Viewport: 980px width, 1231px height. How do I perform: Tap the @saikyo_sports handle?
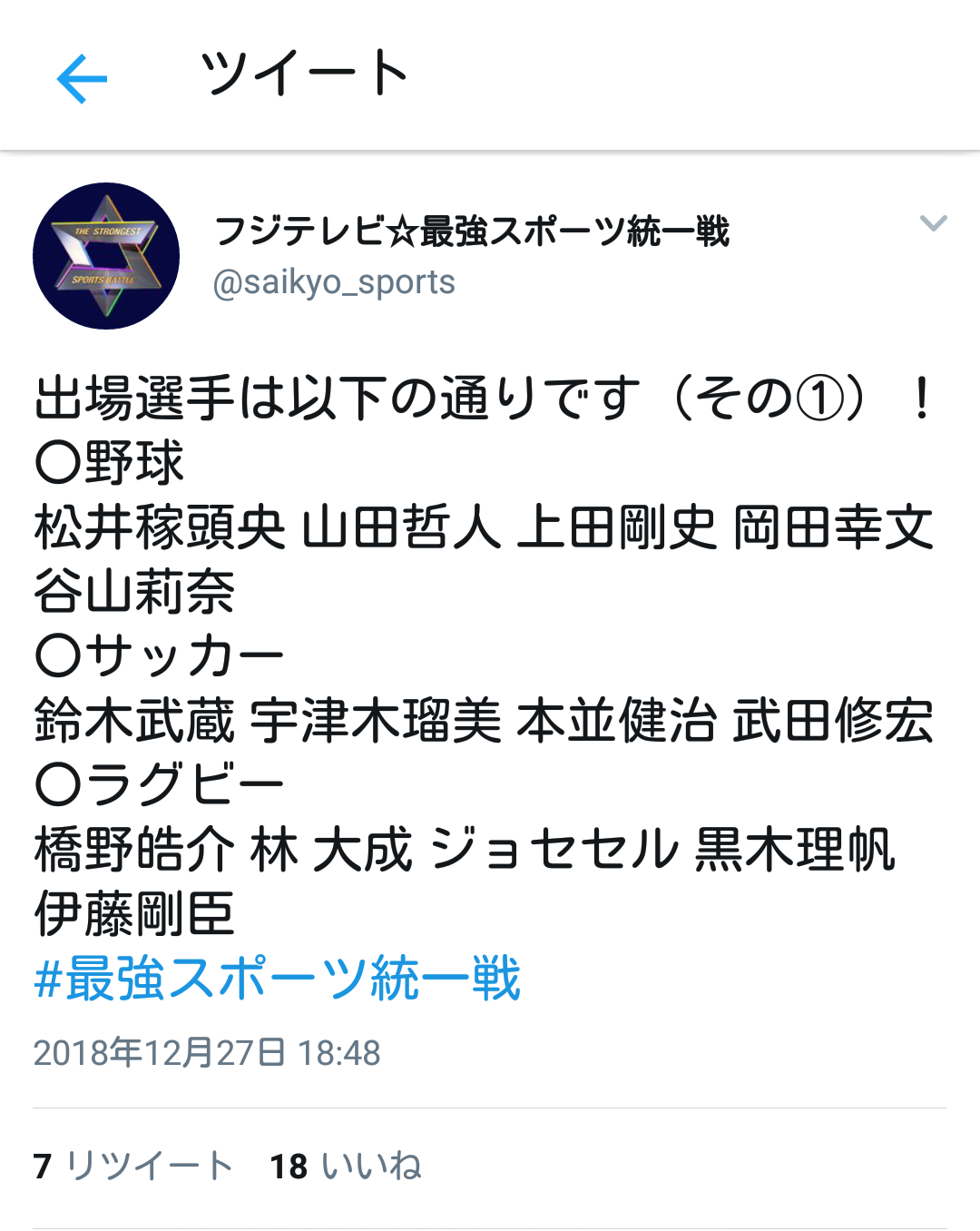(334, 282)
